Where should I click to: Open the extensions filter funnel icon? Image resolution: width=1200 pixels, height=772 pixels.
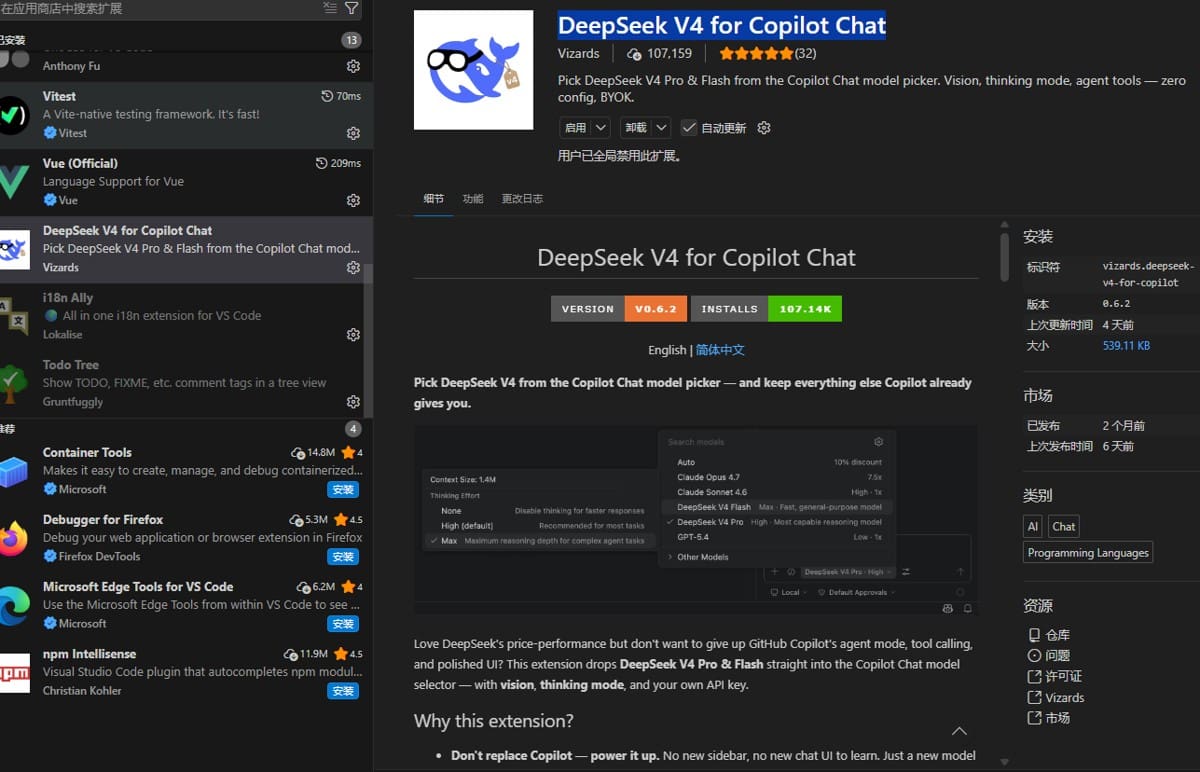pos(352,8)
